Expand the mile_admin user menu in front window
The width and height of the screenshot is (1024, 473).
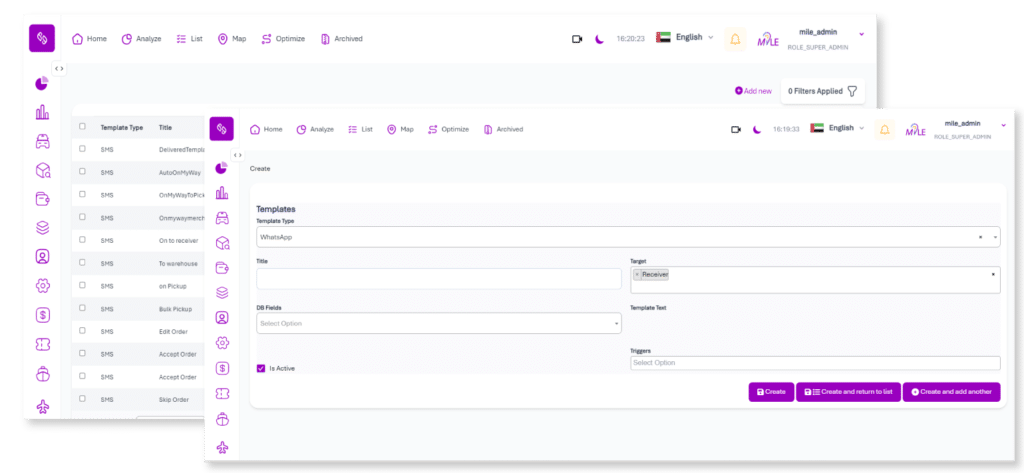click(1004, 124)
